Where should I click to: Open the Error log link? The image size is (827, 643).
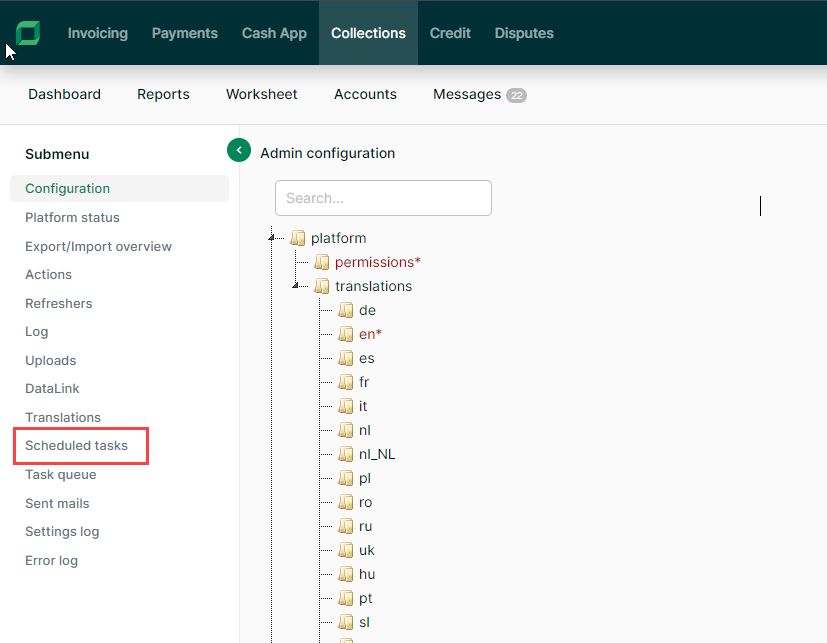point(51,560)
